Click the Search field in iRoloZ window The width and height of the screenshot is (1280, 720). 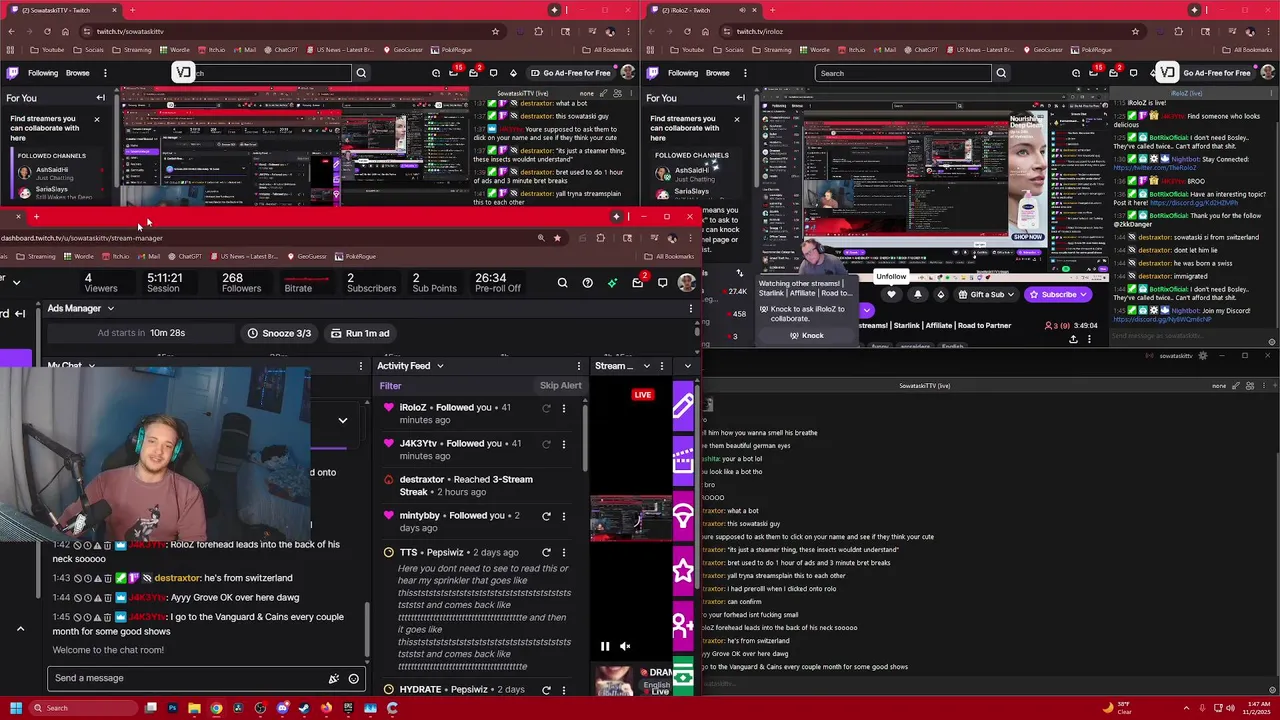tap(905, 73)
